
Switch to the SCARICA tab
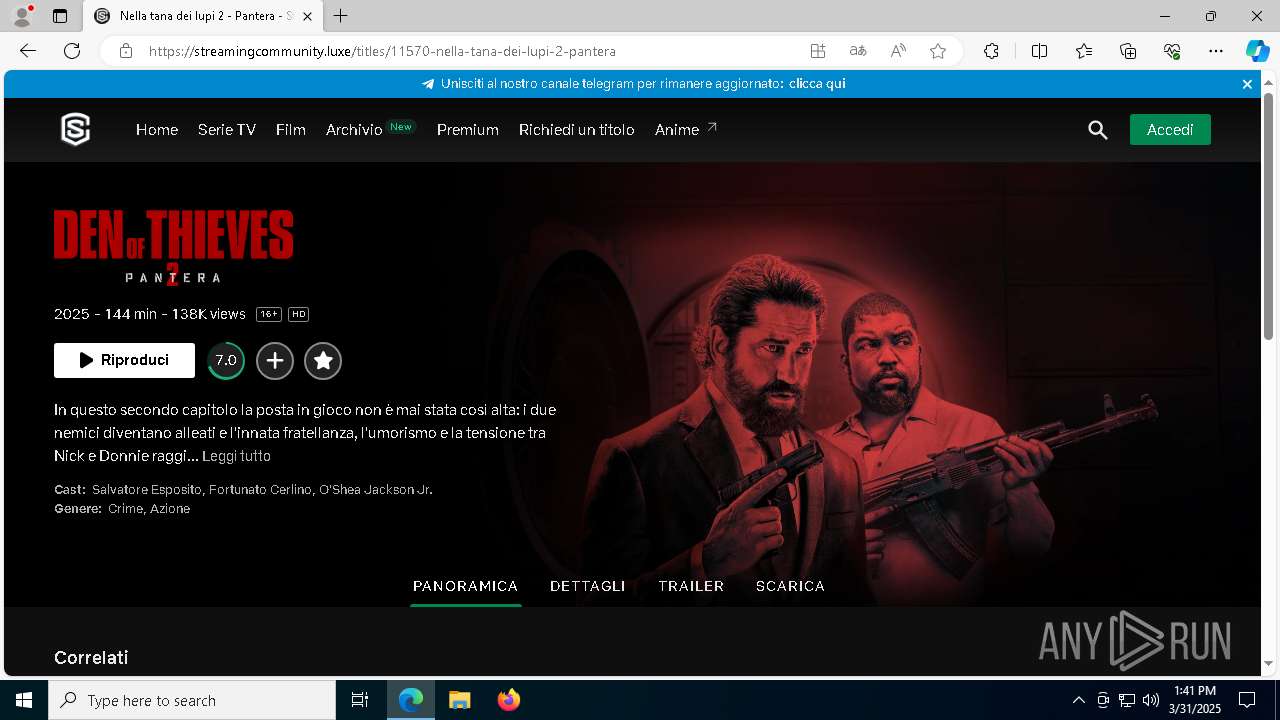click(790, 586)
